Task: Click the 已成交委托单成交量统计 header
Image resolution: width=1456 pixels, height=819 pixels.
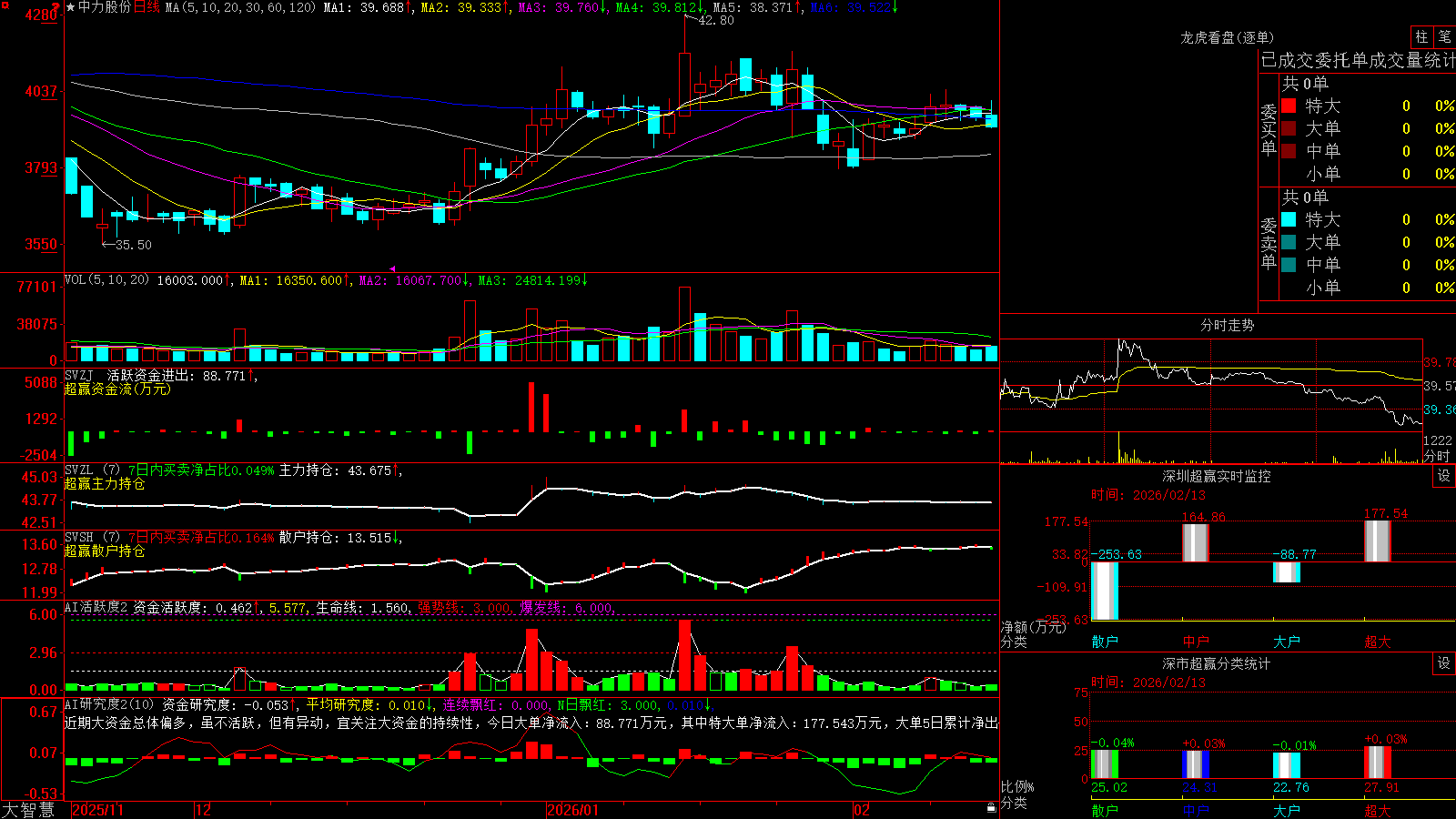Action: pyautogui.click(x=1358, y=60)
